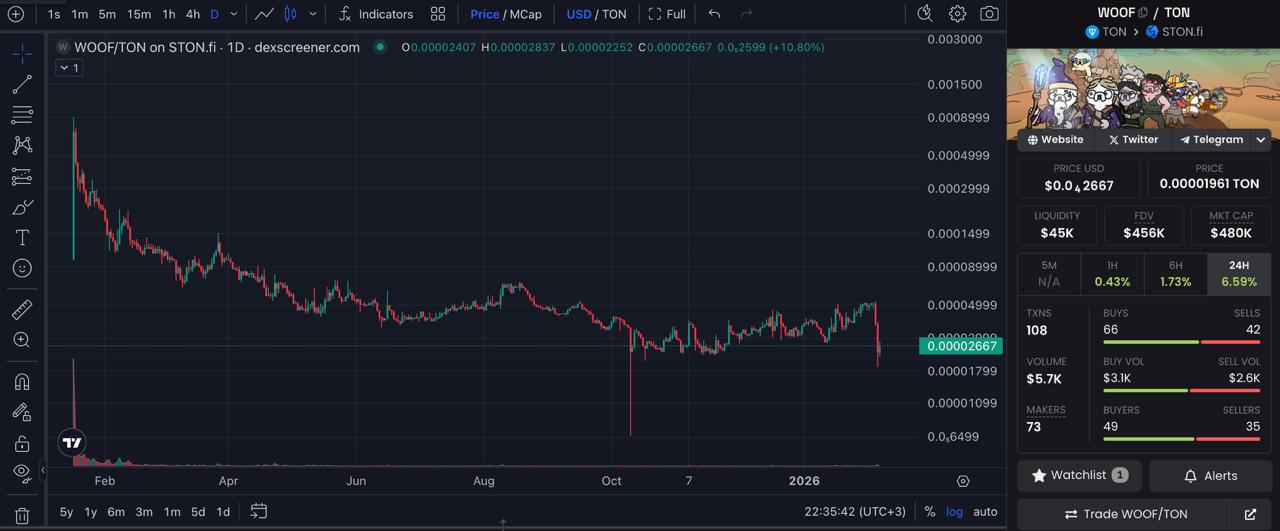Open the indicator templates grid
The image size is (1280, 531).
(438, 14)
